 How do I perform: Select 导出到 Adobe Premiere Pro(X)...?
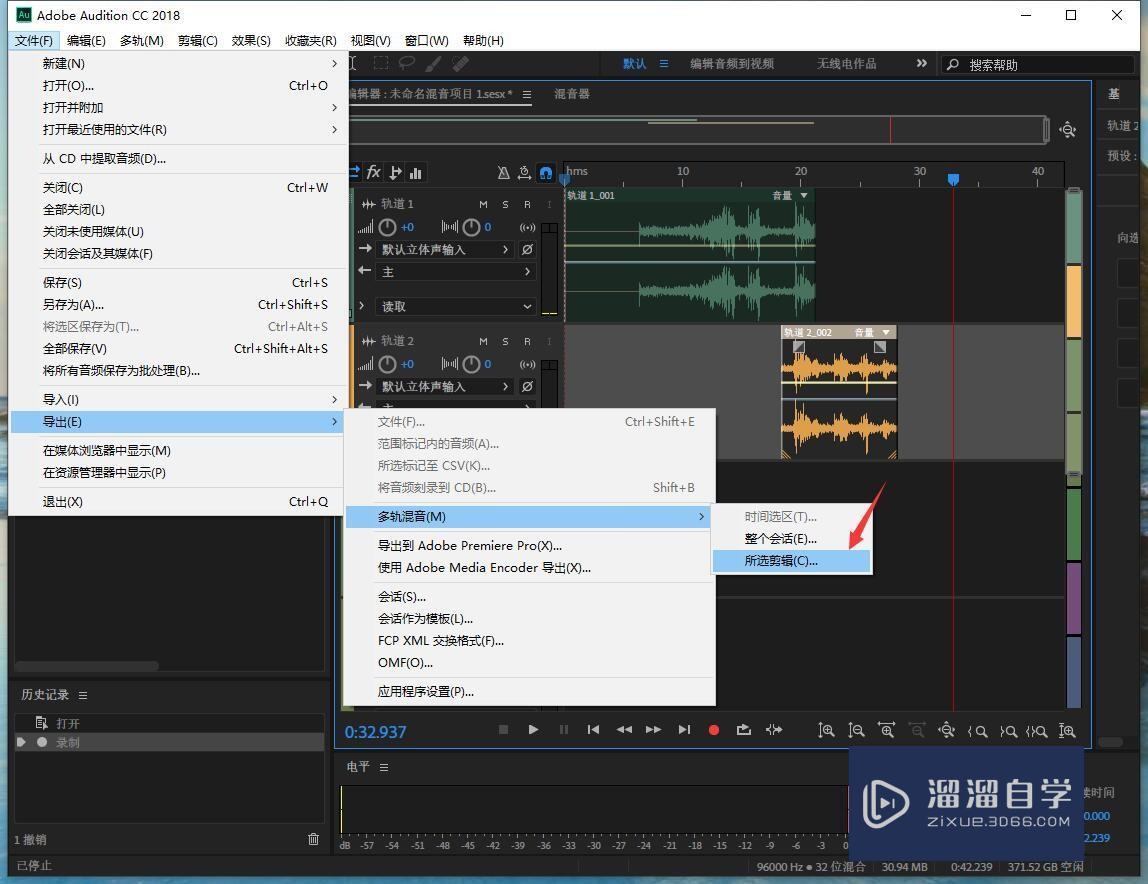[x=530, y=546]
